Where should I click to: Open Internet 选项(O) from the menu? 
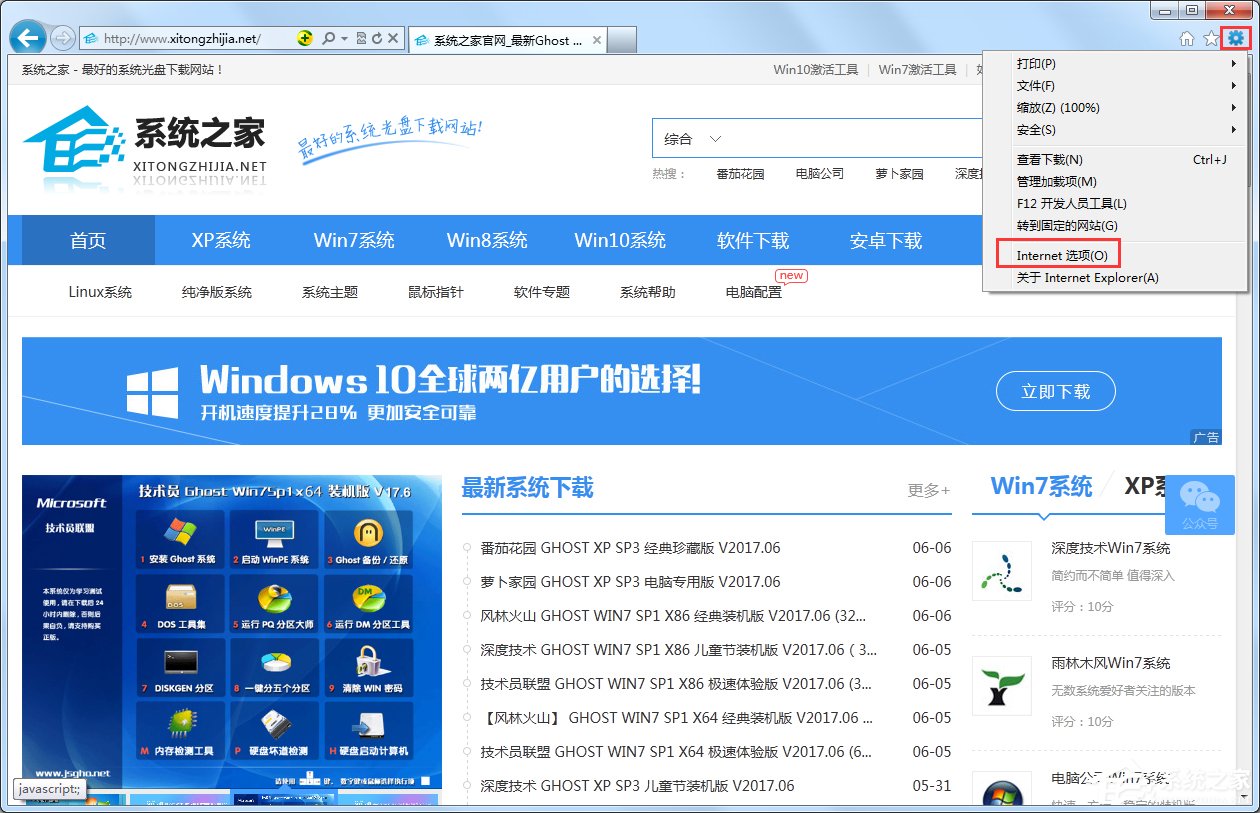[1058, 254]
